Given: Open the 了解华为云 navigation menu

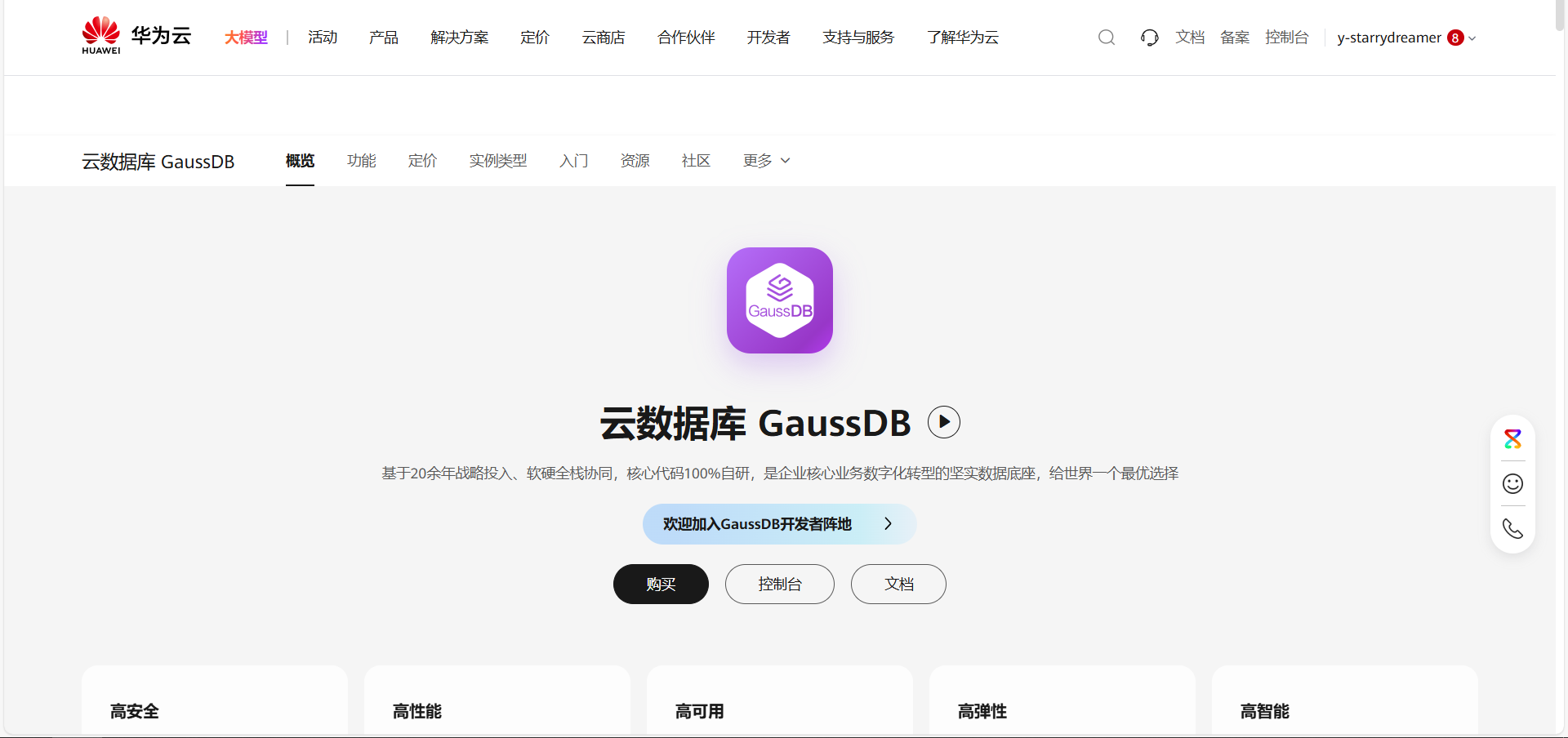Looking at the screenshot, I should coord(963,38).
